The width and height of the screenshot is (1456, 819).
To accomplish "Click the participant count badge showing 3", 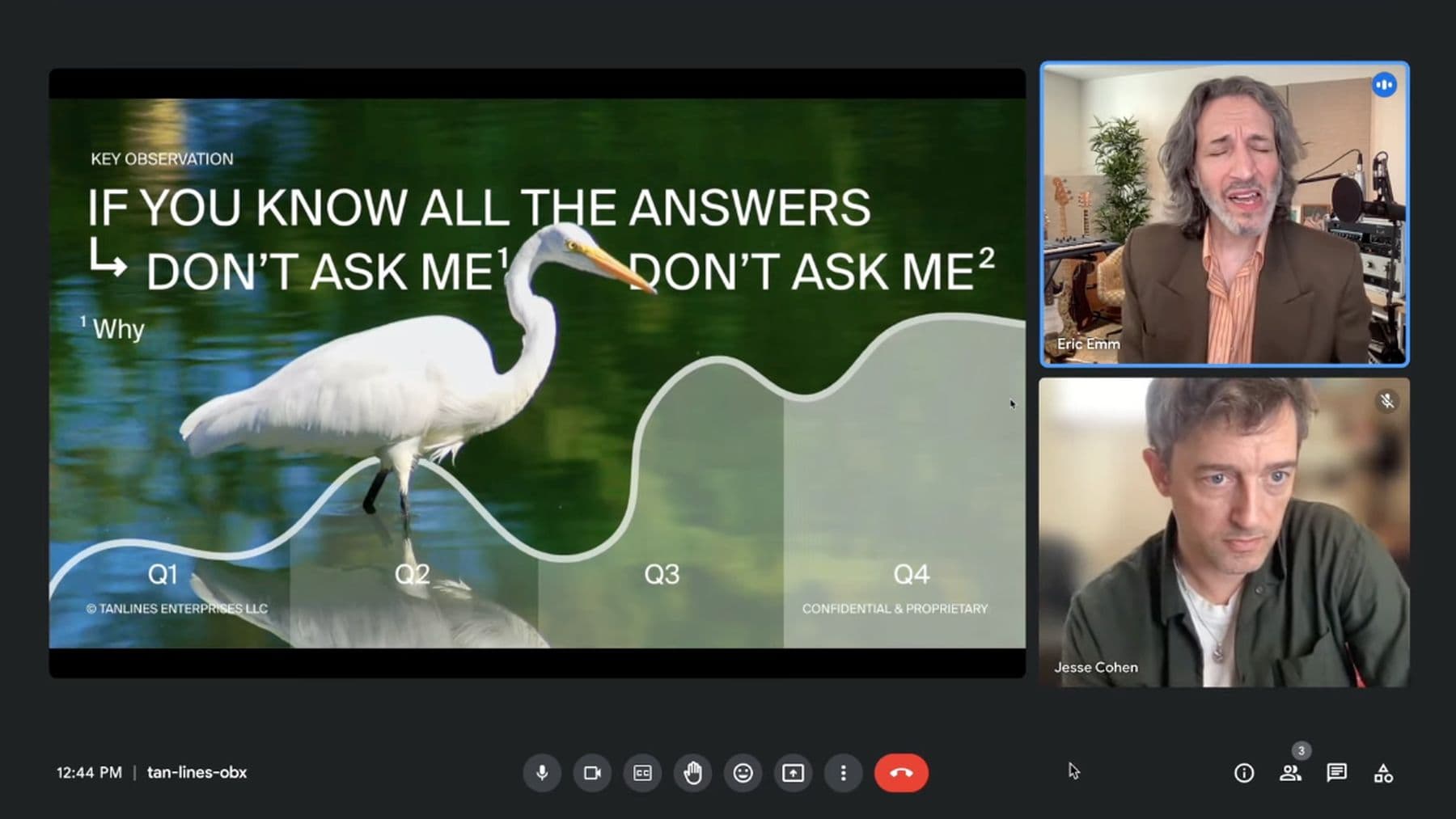I will pos(1301,750).
